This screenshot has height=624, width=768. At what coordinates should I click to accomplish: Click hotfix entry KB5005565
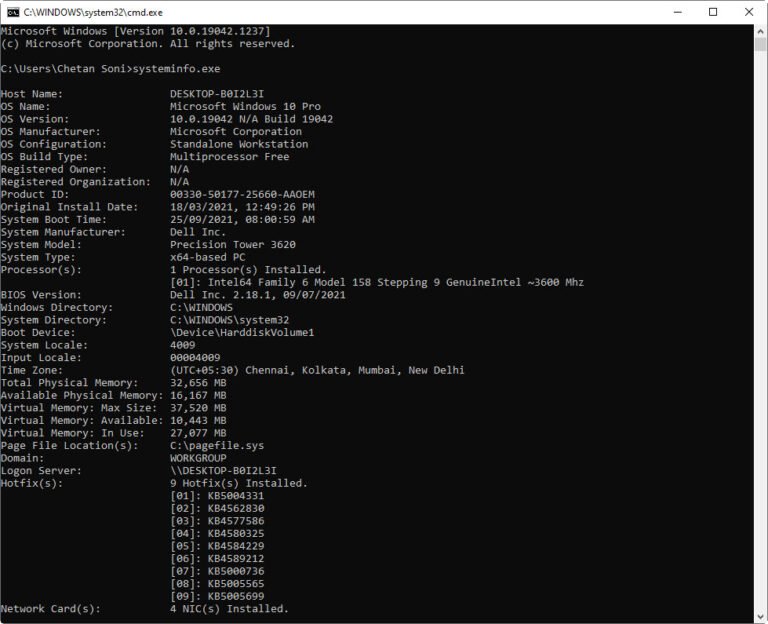pos(236,584)
